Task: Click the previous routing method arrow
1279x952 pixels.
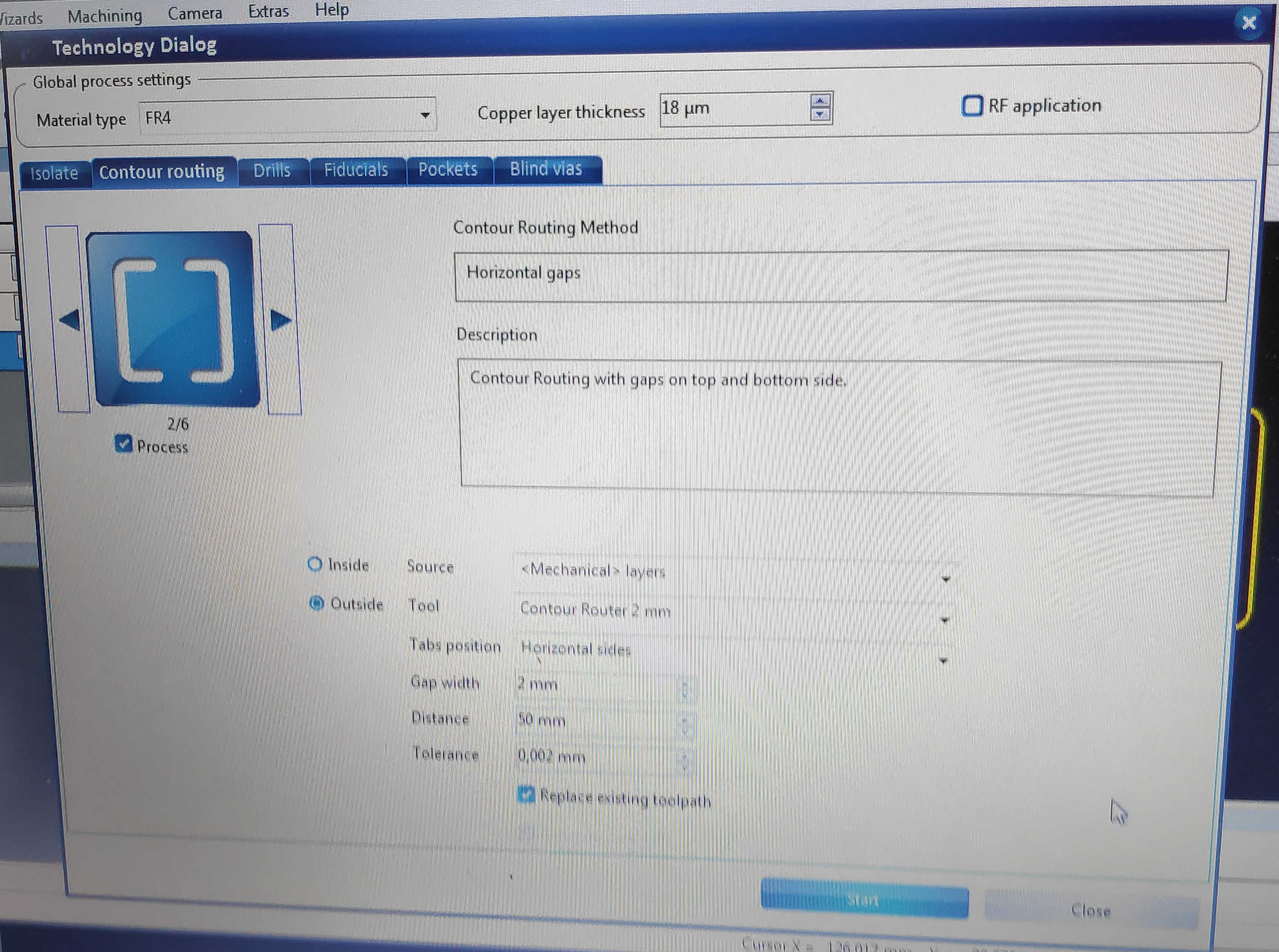Action: (70, 320)
